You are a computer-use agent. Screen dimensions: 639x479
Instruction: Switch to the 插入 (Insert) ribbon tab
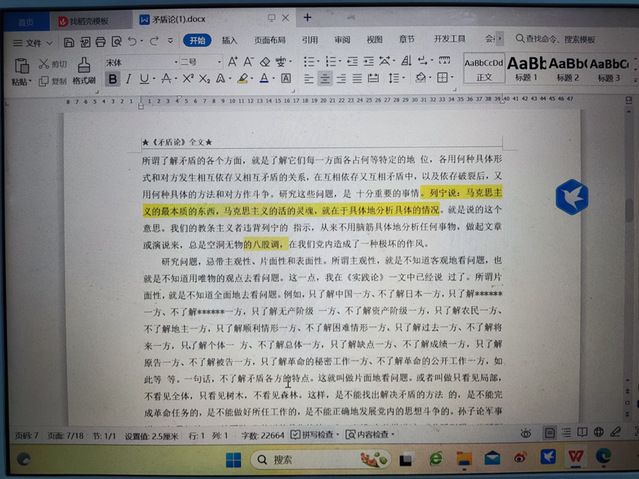229,40
